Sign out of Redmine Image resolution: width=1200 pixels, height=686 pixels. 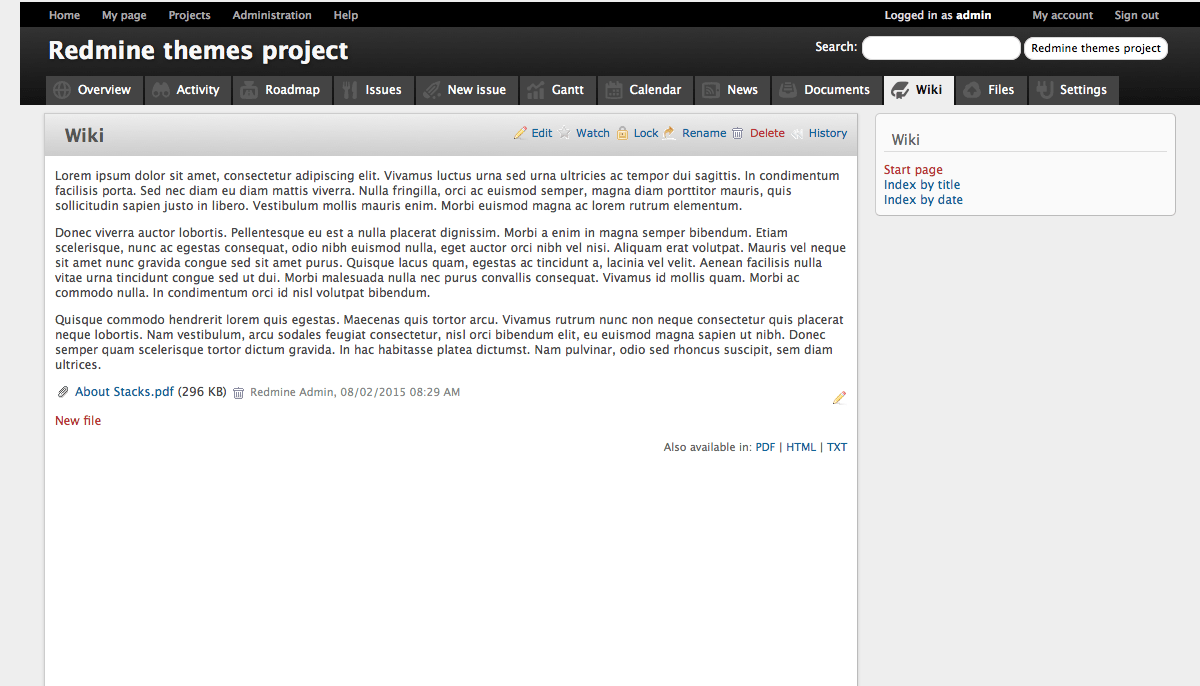coord(1137,15)
